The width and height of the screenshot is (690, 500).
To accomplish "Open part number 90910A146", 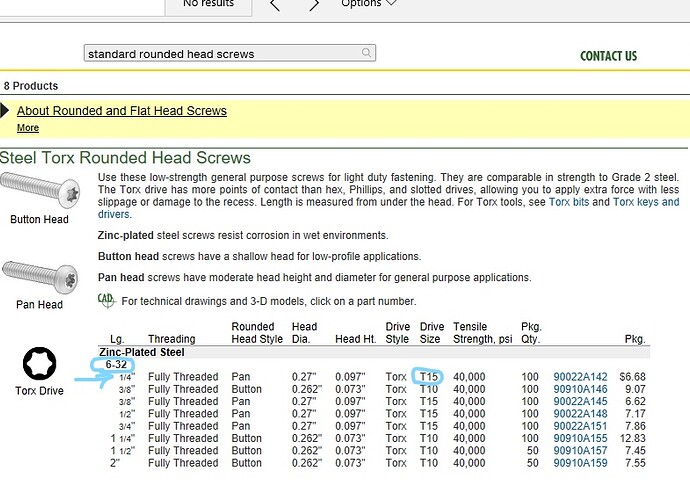I will click(580, 389).
